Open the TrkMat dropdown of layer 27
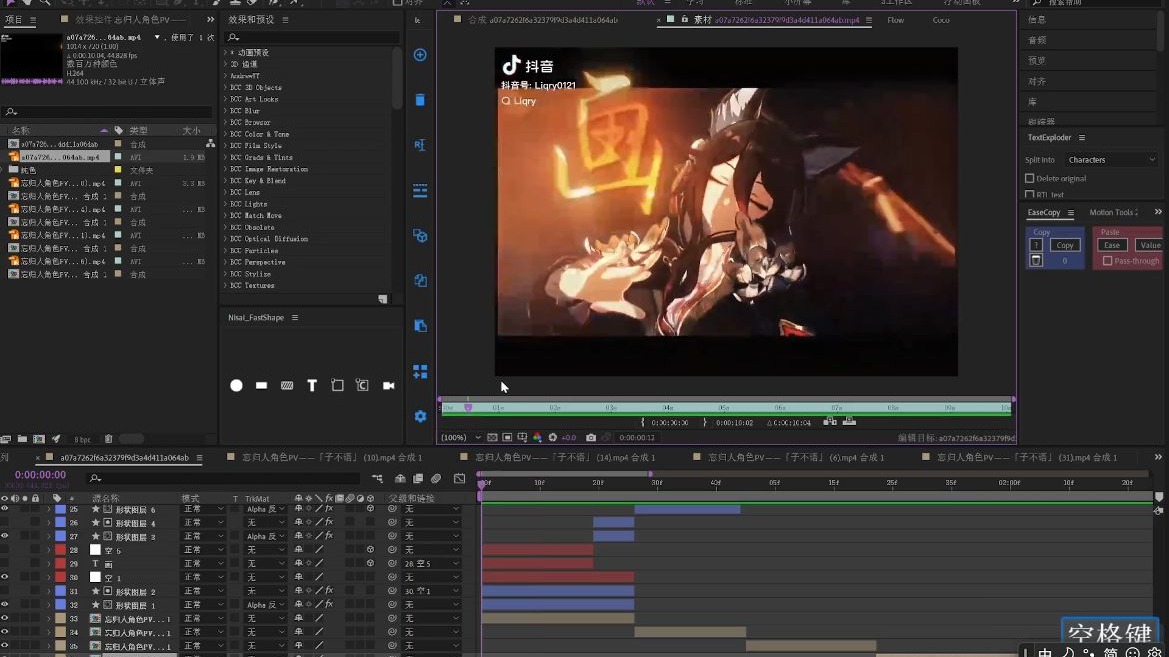 coord(265,536)
